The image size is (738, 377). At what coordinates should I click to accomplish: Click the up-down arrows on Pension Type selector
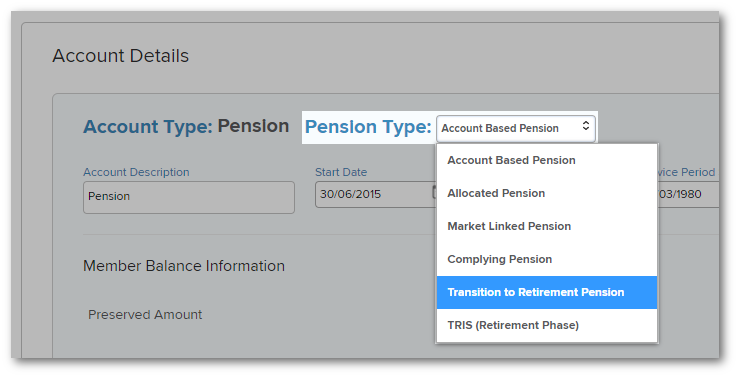[x=586, y=126]
